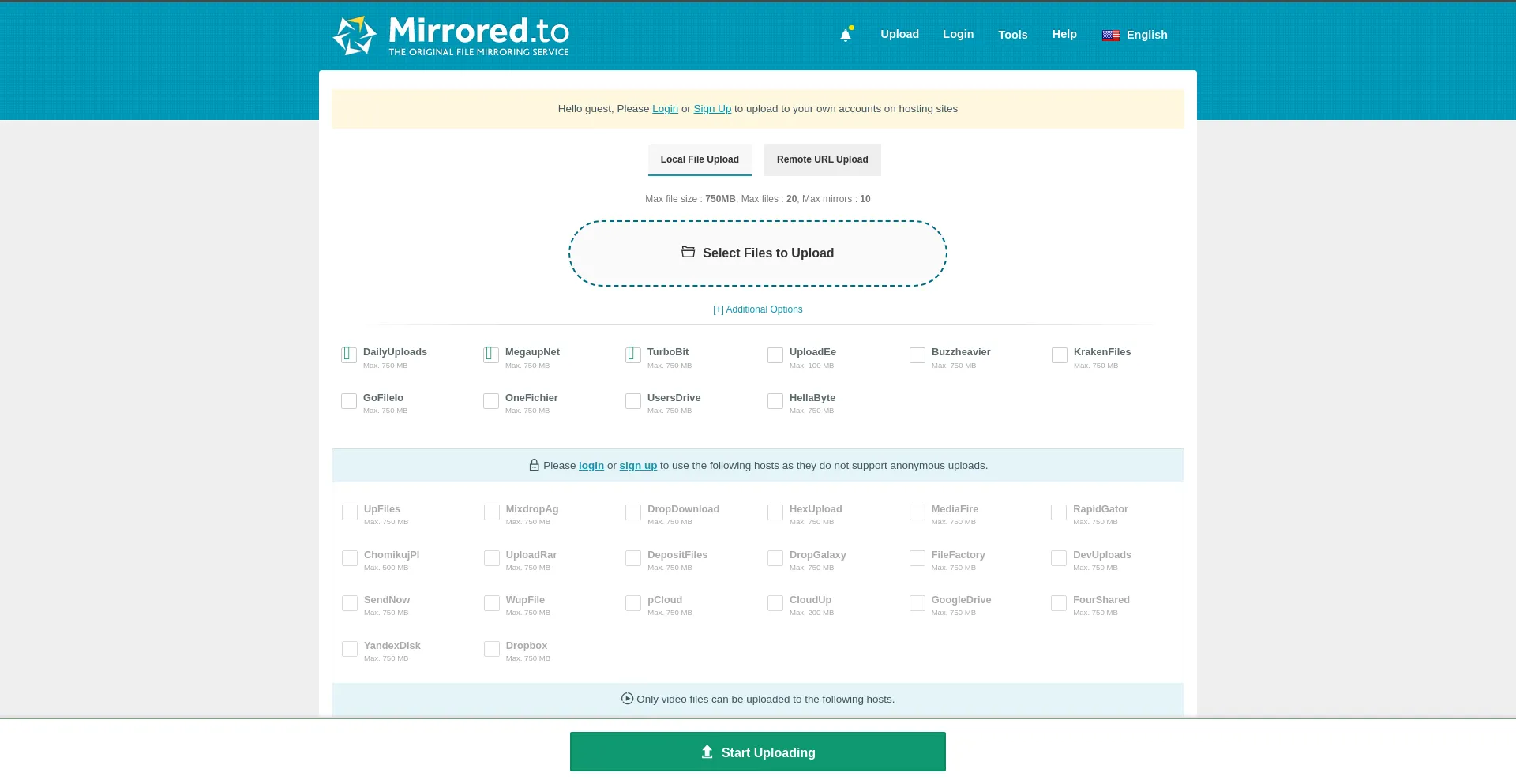Click 'Max. 500 MB' under ChomikujPl

[386, 568]
